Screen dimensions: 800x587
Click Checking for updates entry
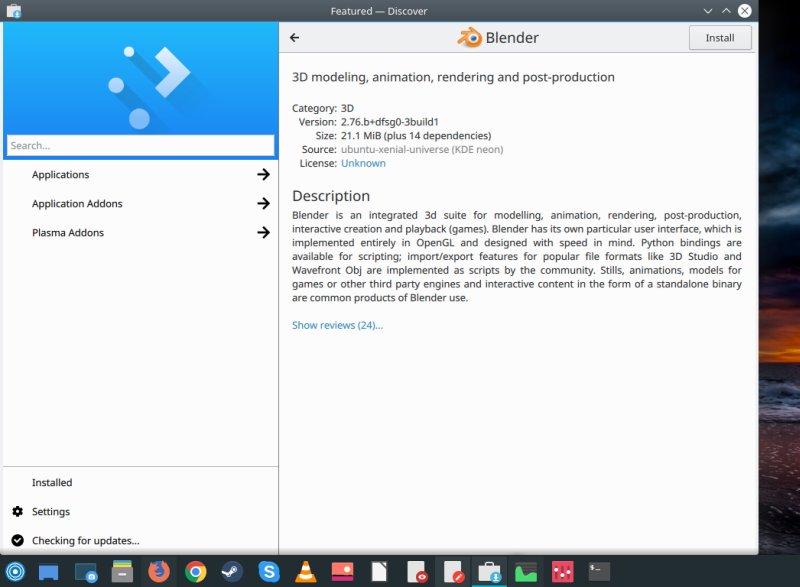tap(141, 541)
